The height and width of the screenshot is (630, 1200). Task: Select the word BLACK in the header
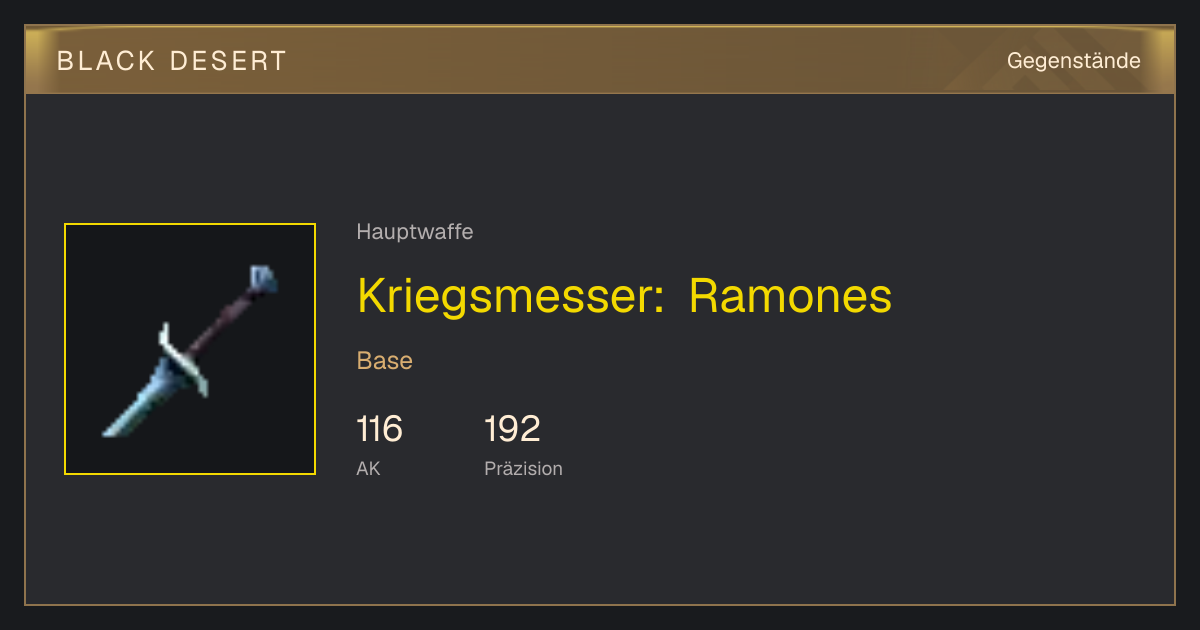click(107, 61)
